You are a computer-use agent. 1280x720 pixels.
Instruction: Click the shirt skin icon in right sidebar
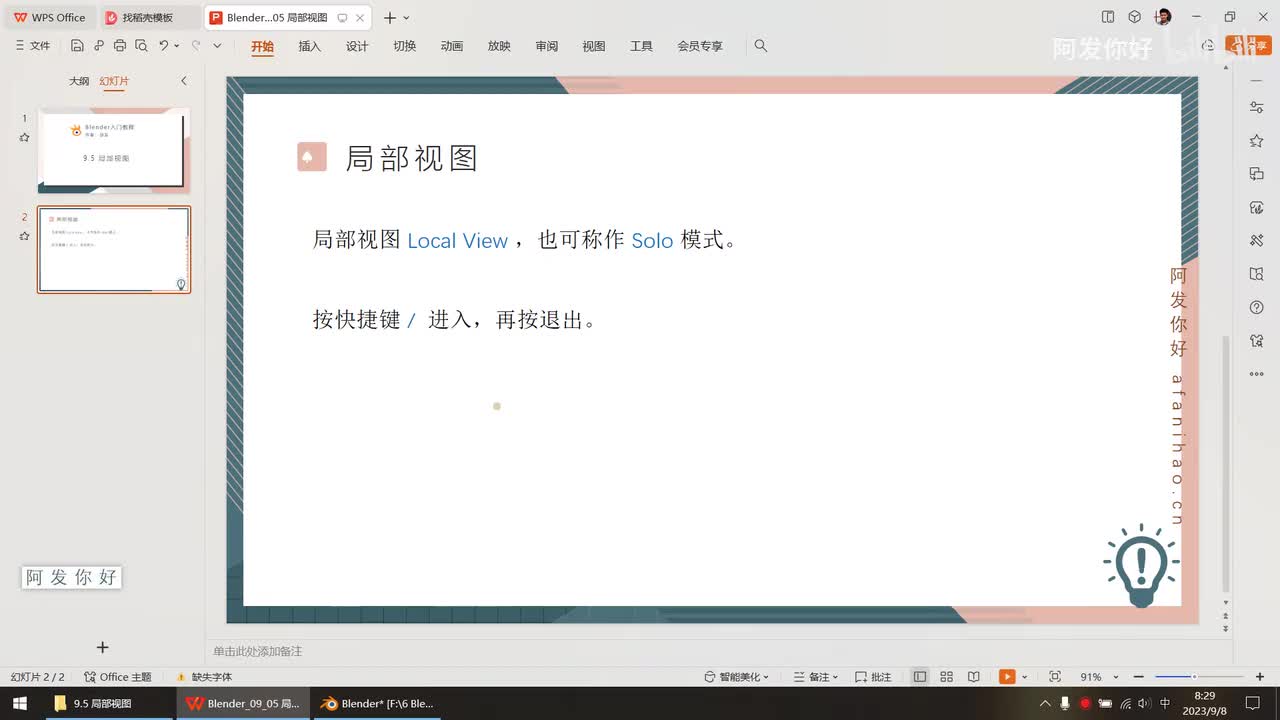tap(1257, 340)
